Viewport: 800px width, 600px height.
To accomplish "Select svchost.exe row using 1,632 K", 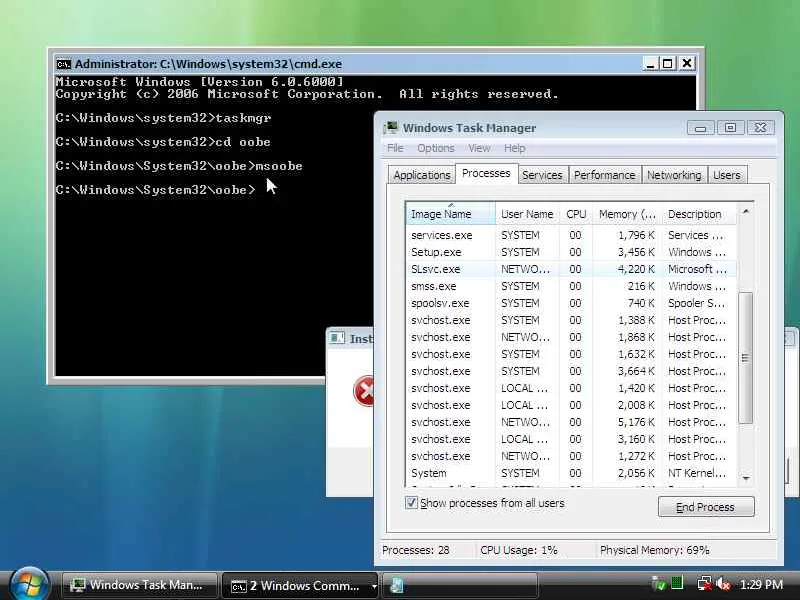I will (571, 354).
